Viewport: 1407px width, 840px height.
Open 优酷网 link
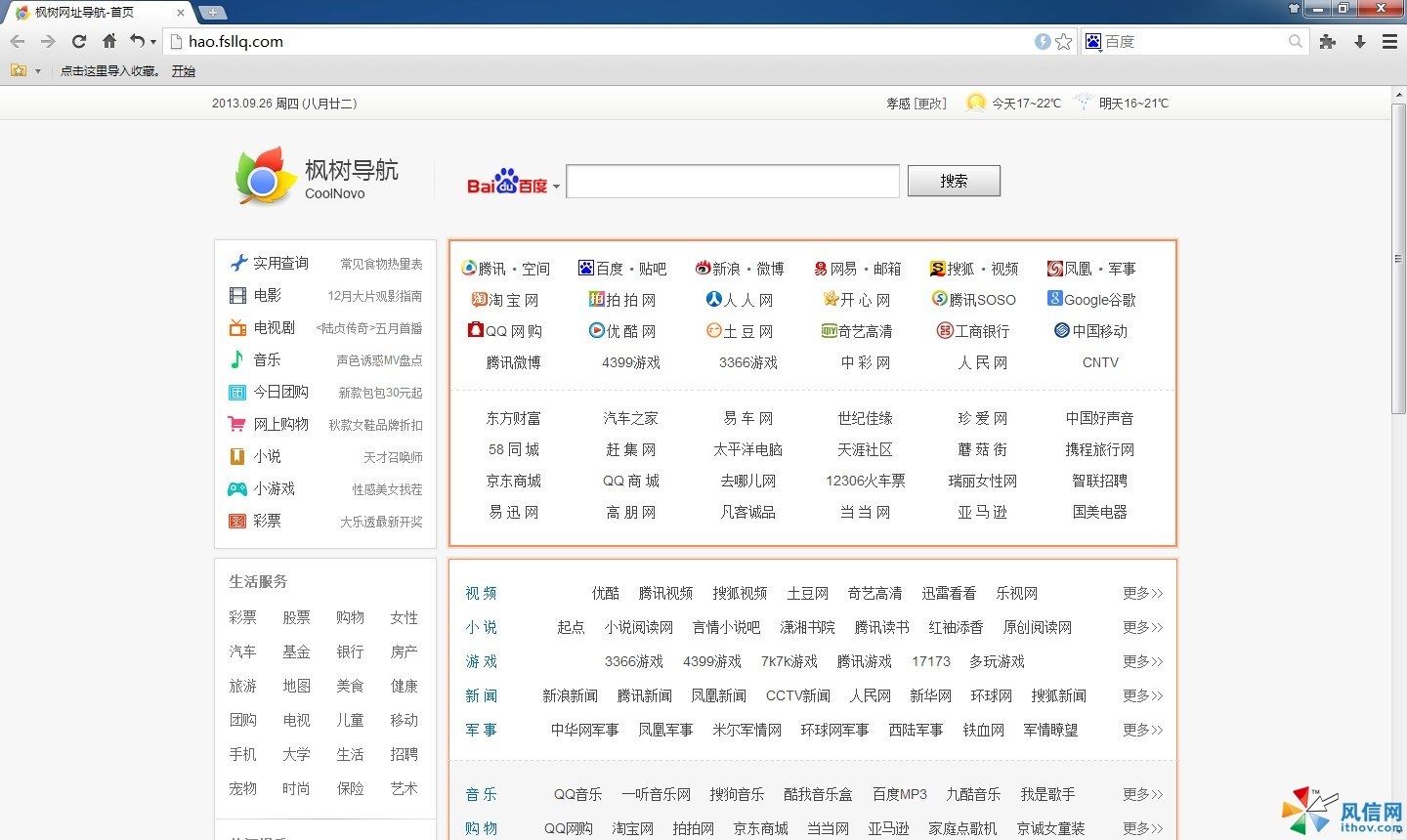pos(622,331)
